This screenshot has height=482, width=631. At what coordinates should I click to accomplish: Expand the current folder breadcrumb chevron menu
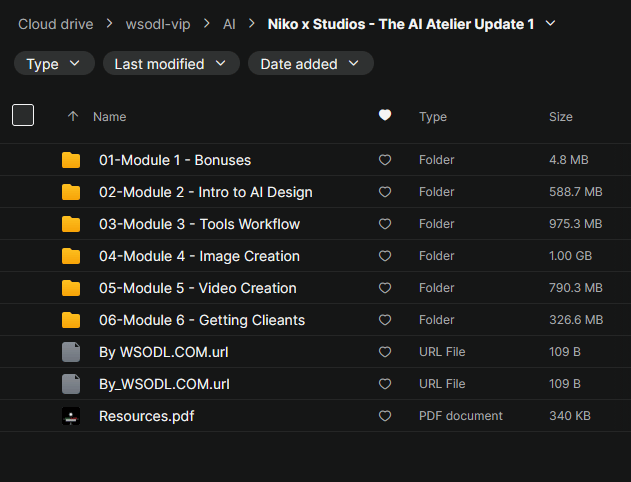coord(550,23)
